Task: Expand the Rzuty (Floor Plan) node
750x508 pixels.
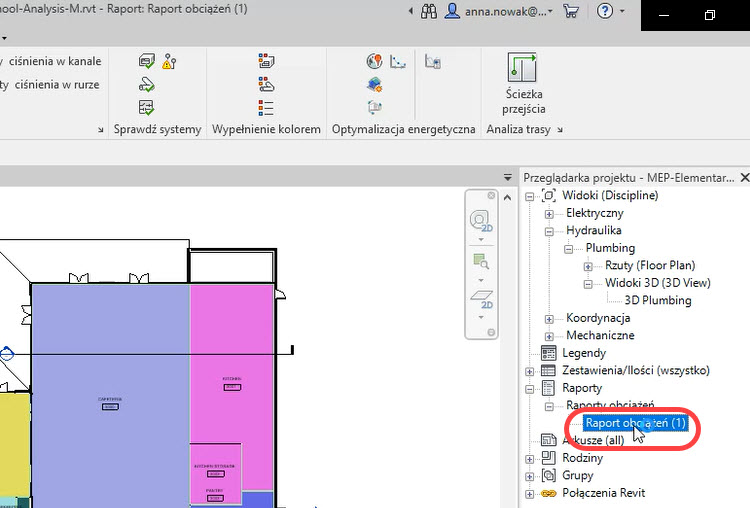Action: click(x=587, y=266)
